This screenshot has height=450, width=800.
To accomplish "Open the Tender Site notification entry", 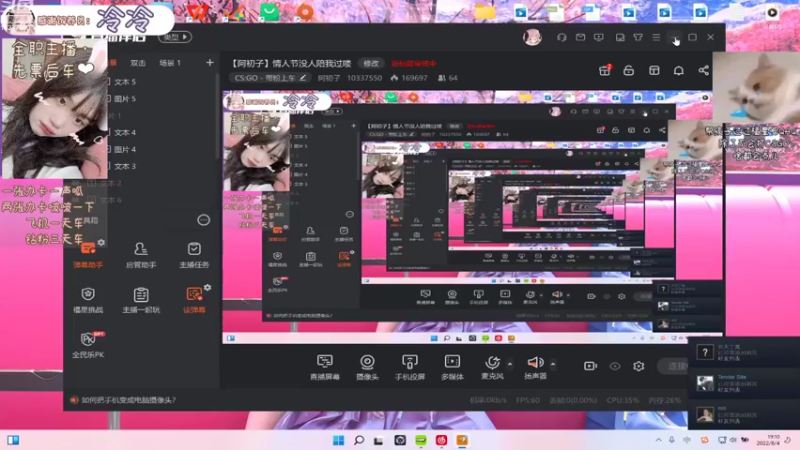I will click(744, 383).
